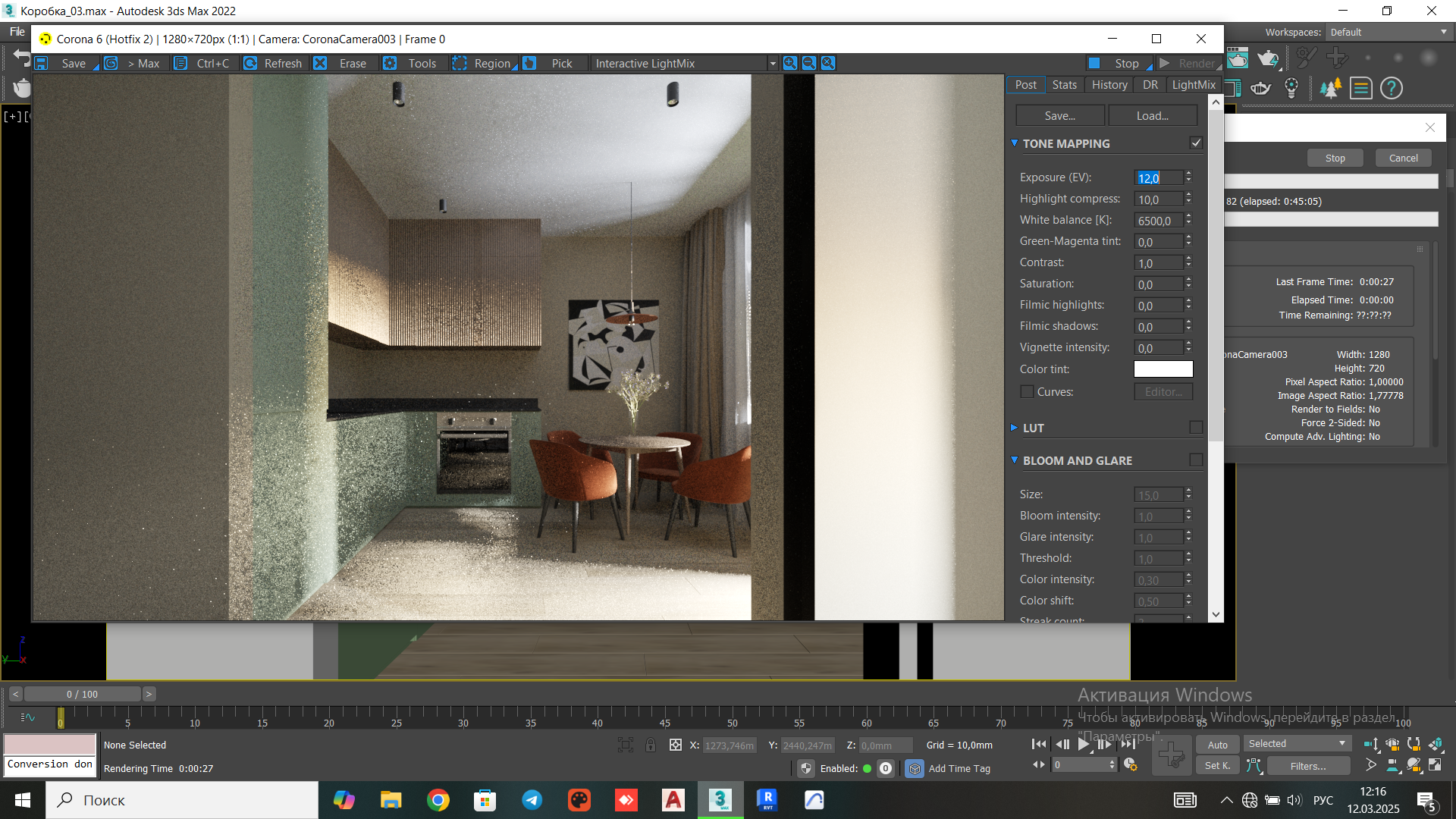
Task: Enable the Bloom and Glare checkbox
Action: click(x=1196, y=460)
